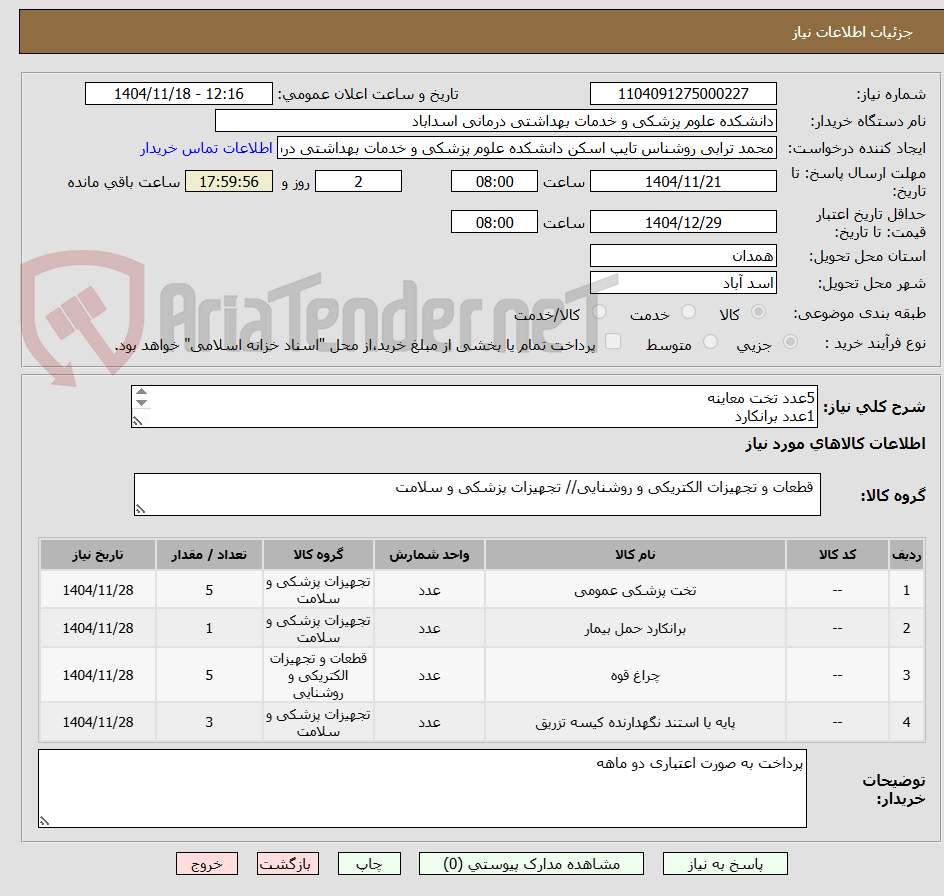Viewport: 944px width, 896px height.
Task: Click resize handle of شرح کلی نیاز textarea
Action: point(138,421)
